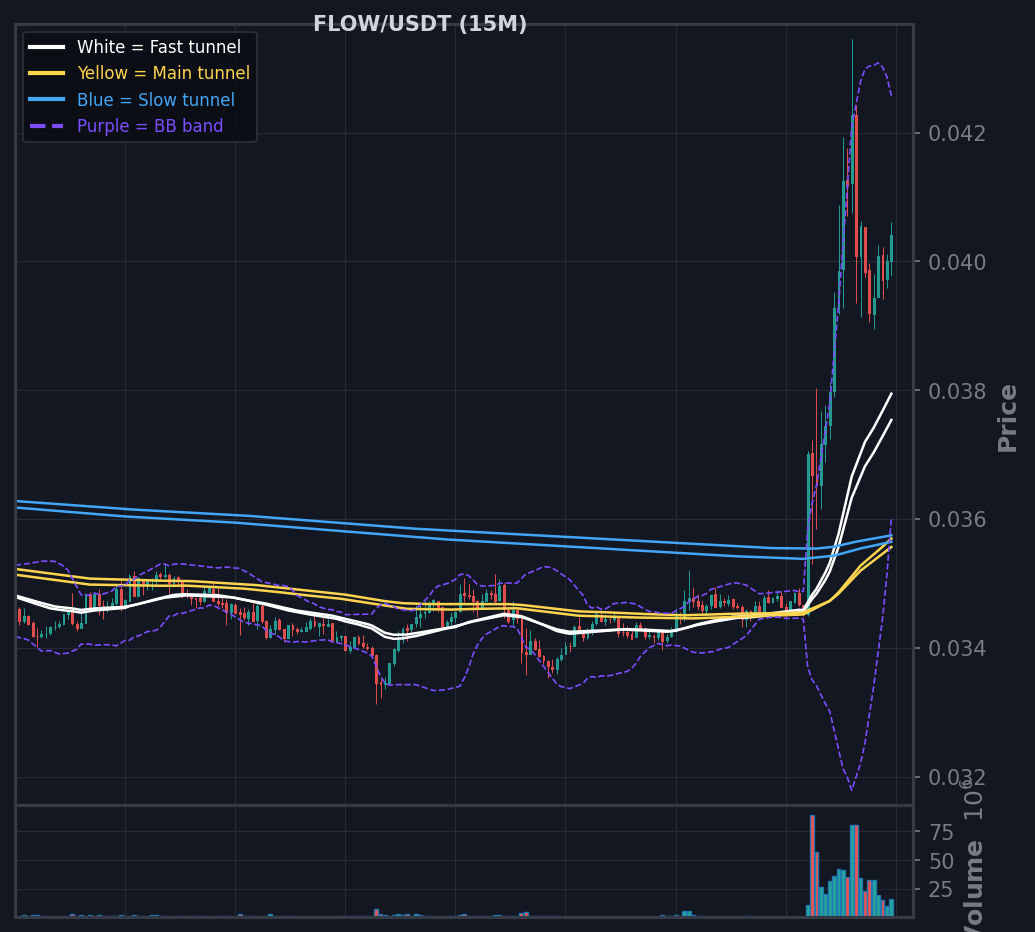Click the 75 volume axis label
Image resolution: width=1035 pixels, height=932 pixels.
click(941, 832)
